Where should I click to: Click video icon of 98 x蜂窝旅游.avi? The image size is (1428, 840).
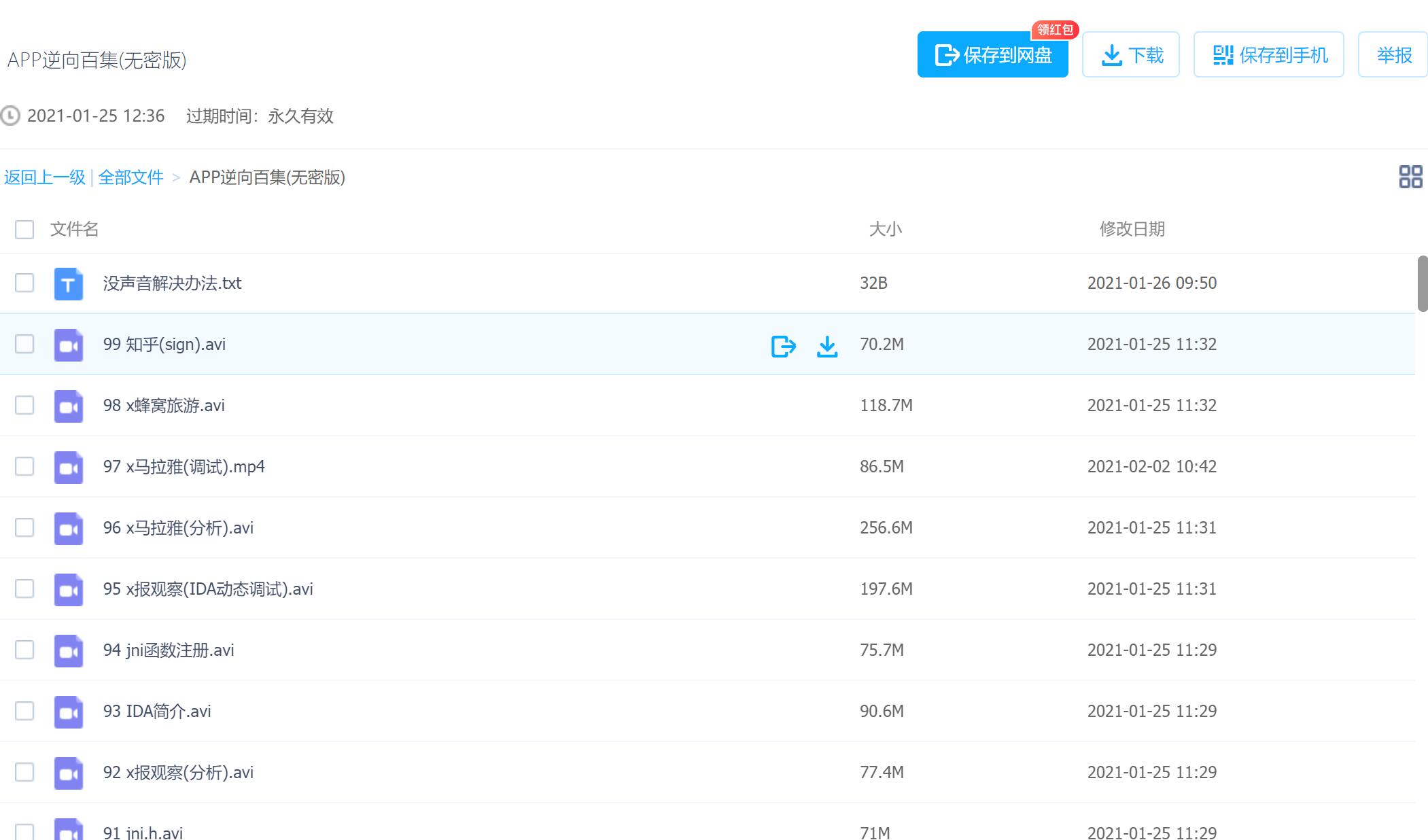click(69, 406)
